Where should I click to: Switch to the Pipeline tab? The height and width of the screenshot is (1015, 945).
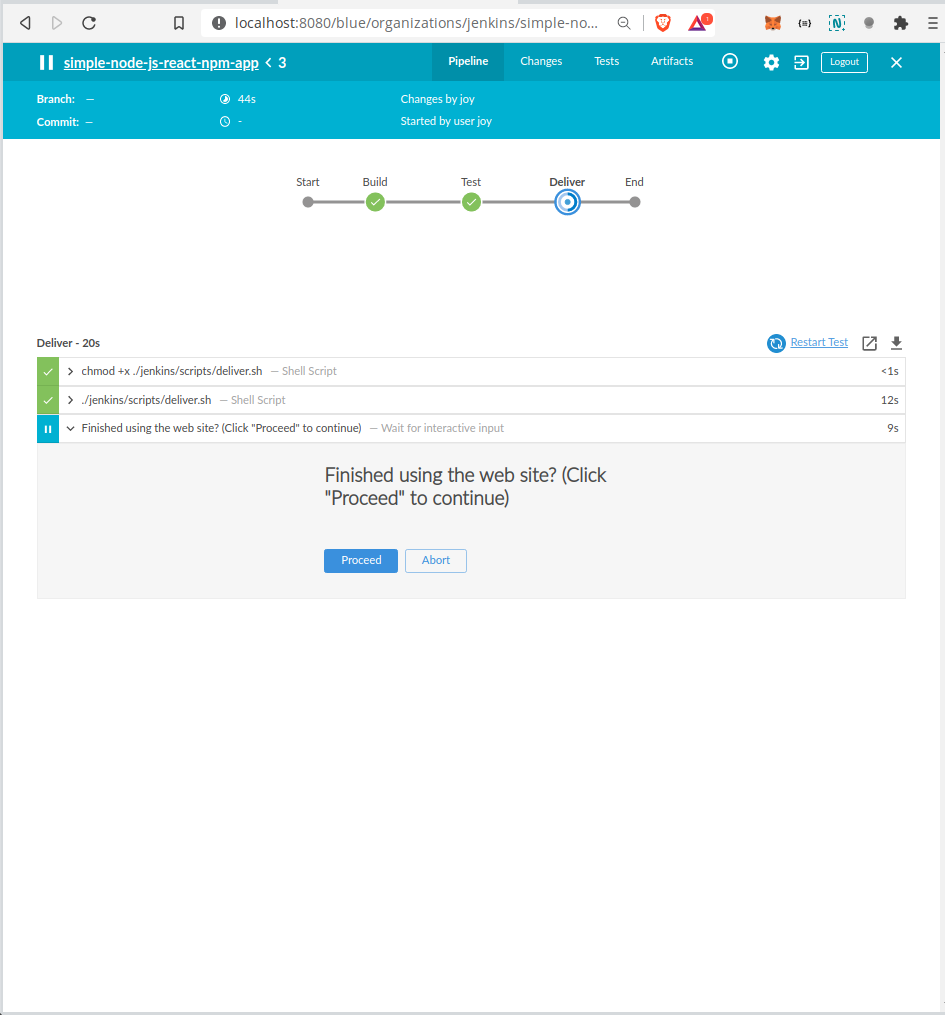pos(468,61)
